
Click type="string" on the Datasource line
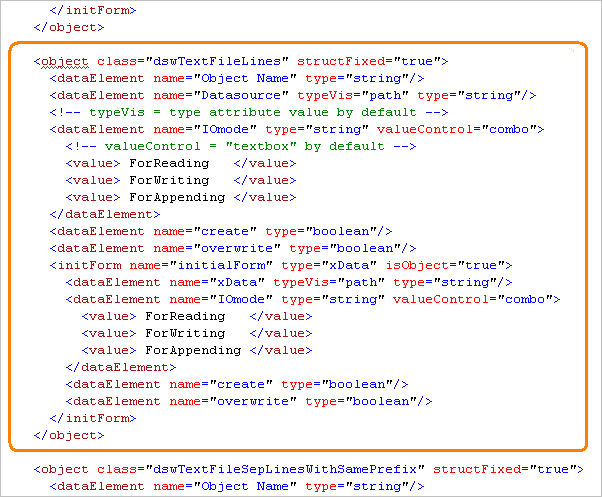coord(469,95)
